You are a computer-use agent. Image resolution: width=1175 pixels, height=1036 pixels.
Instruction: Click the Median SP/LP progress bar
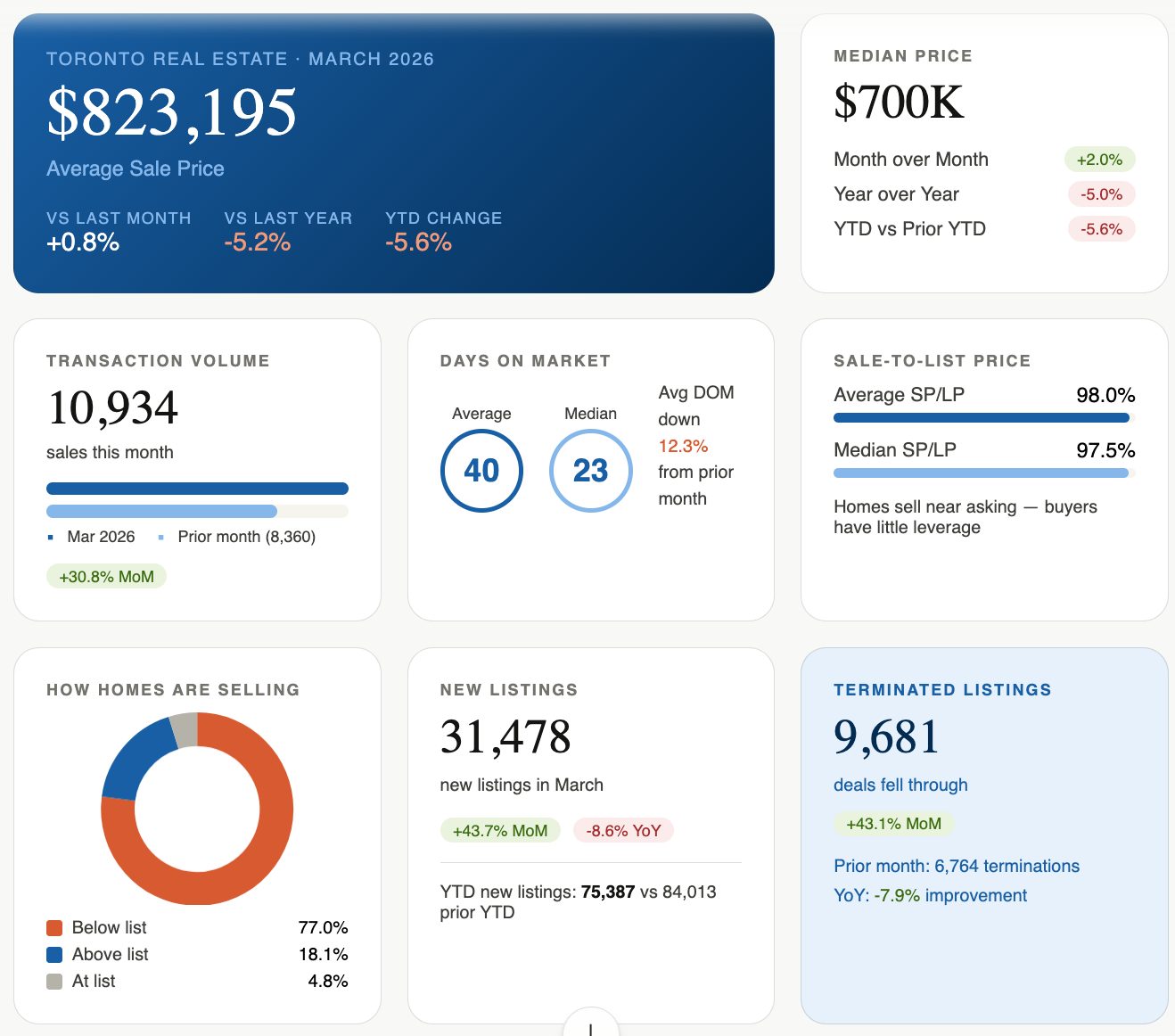(x=981, y=473)
